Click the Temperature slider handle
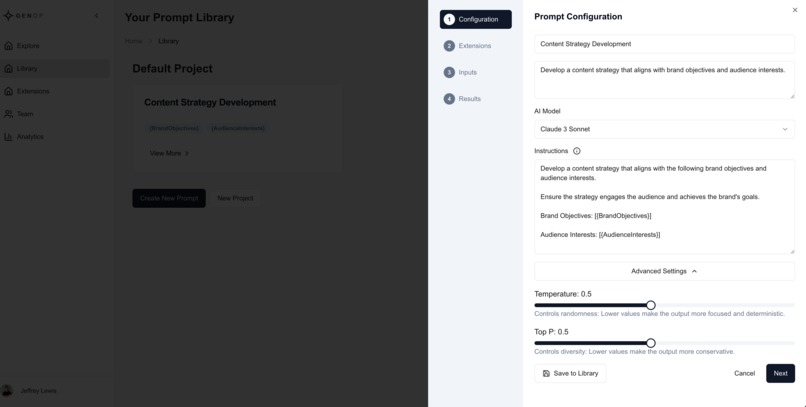Image resolution: width=806 pixels, height=407 pixels. click(651, 305)
